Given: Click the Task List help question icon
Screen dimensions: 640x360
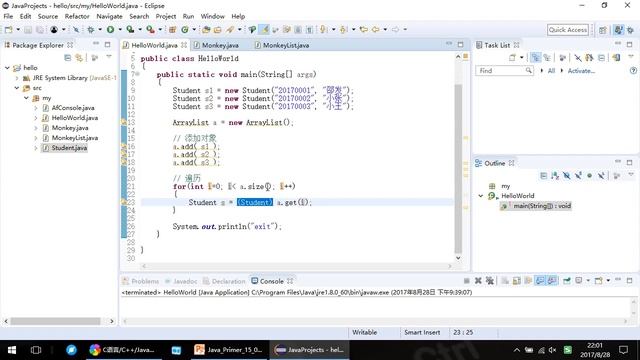Looking at the screenshot, I should 633,71.
